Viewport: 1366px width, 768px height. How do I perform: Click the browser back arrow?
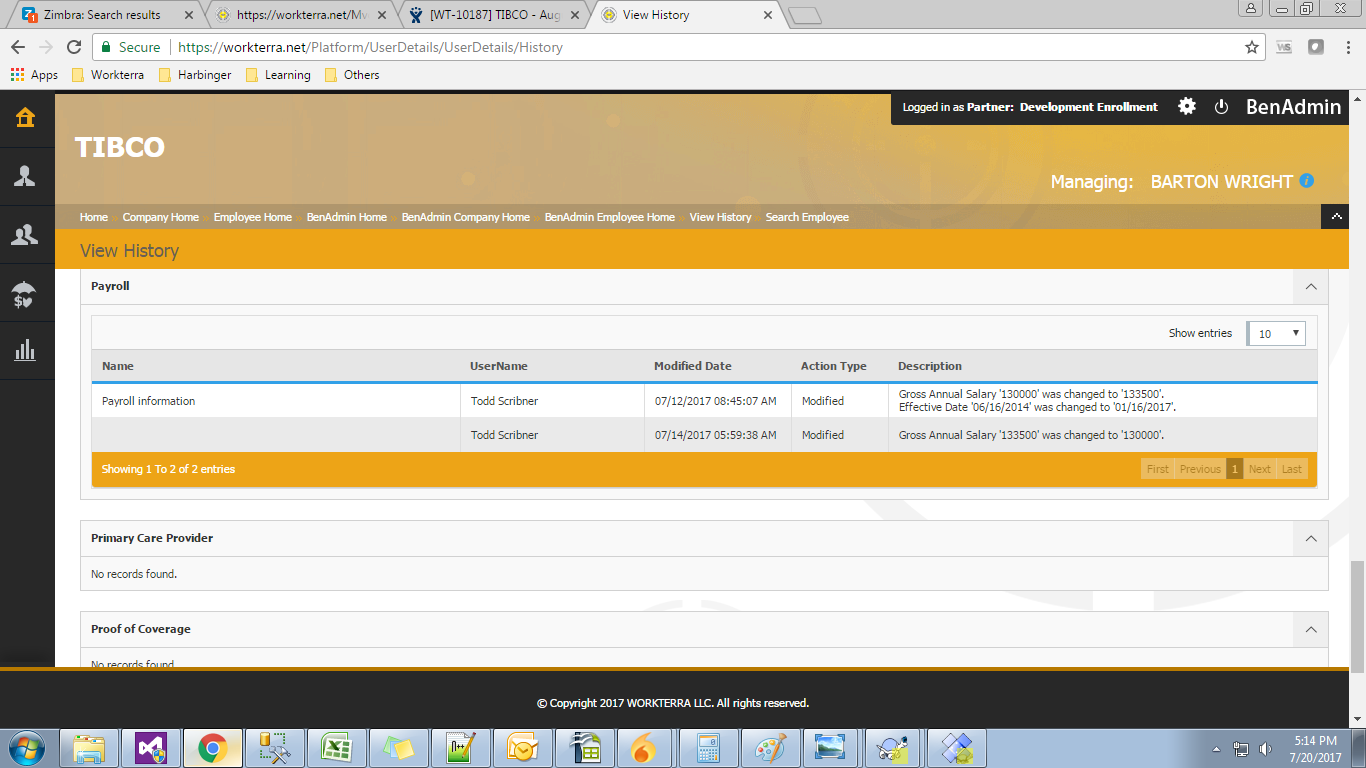18,47
